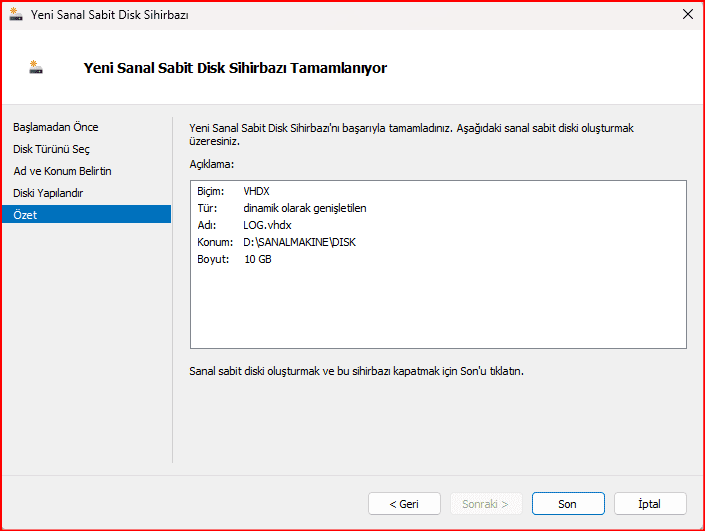This screenshot has width=705, height=531.
Task: Go to the Başlamadan Önce step
Action: click(56, 127)
